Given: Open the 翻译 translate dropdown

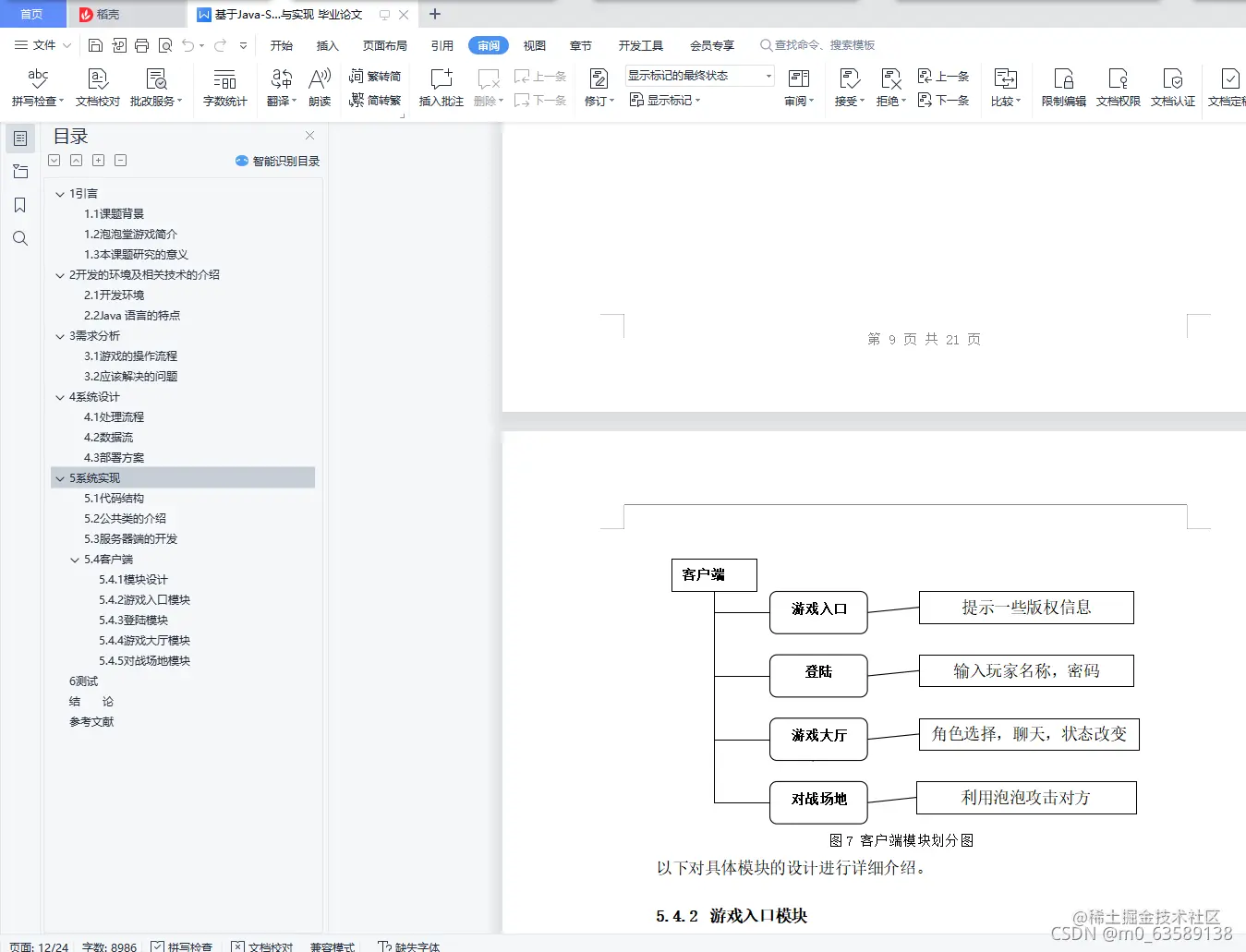Looking at the screenshot, I should (x=281, y=87).
